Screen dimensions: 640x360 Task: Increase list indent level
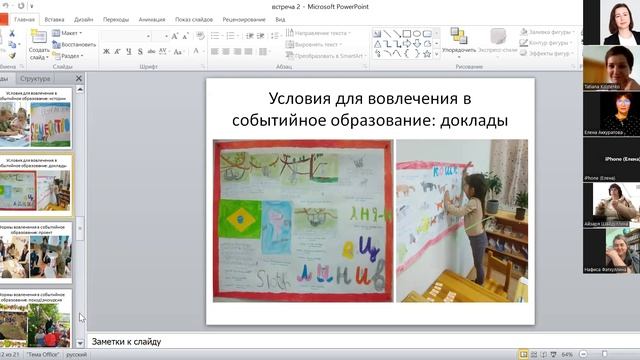tap(261, 36)
